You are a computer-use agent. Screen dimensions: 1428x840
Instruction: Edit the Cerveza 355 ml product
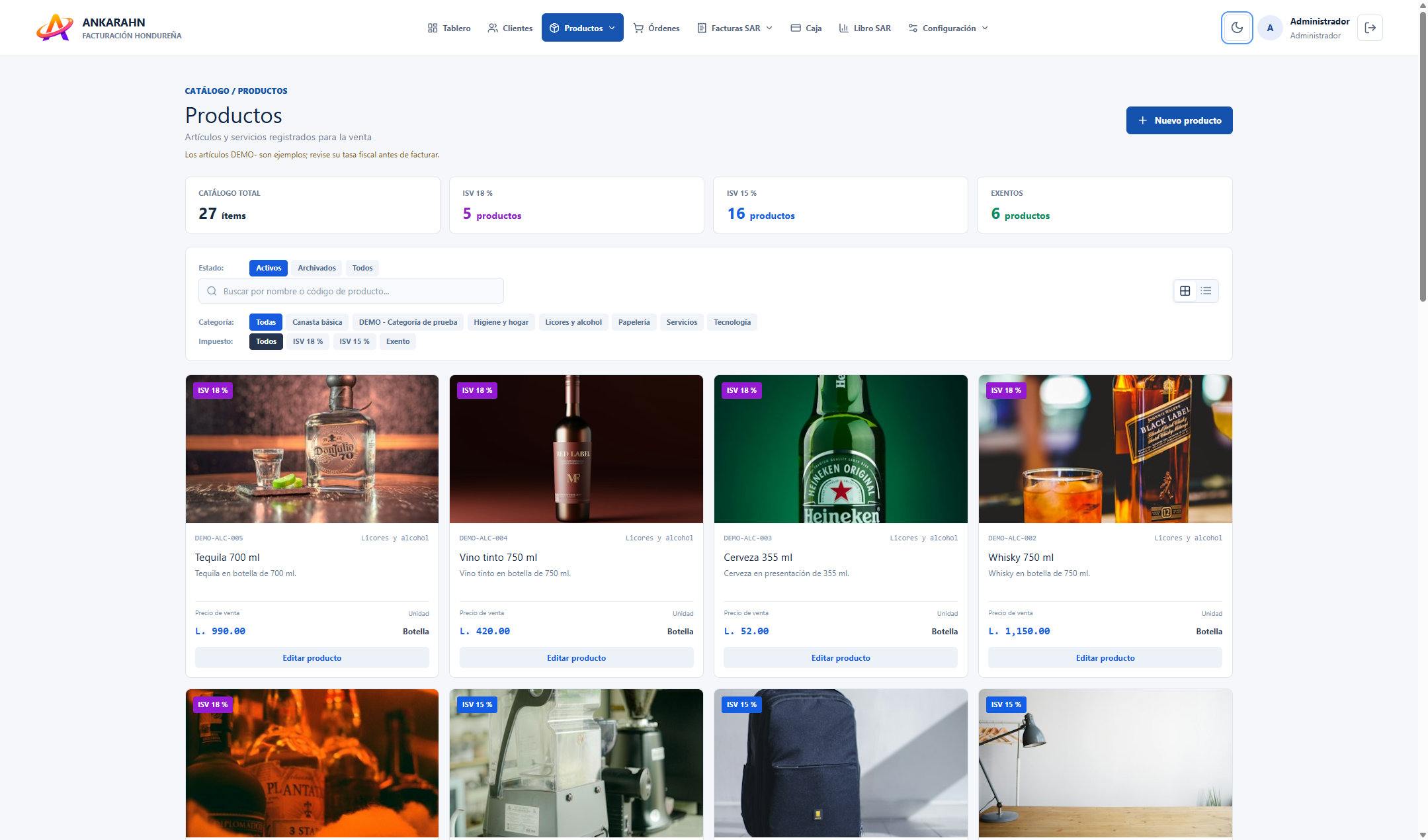coord(840,657)
